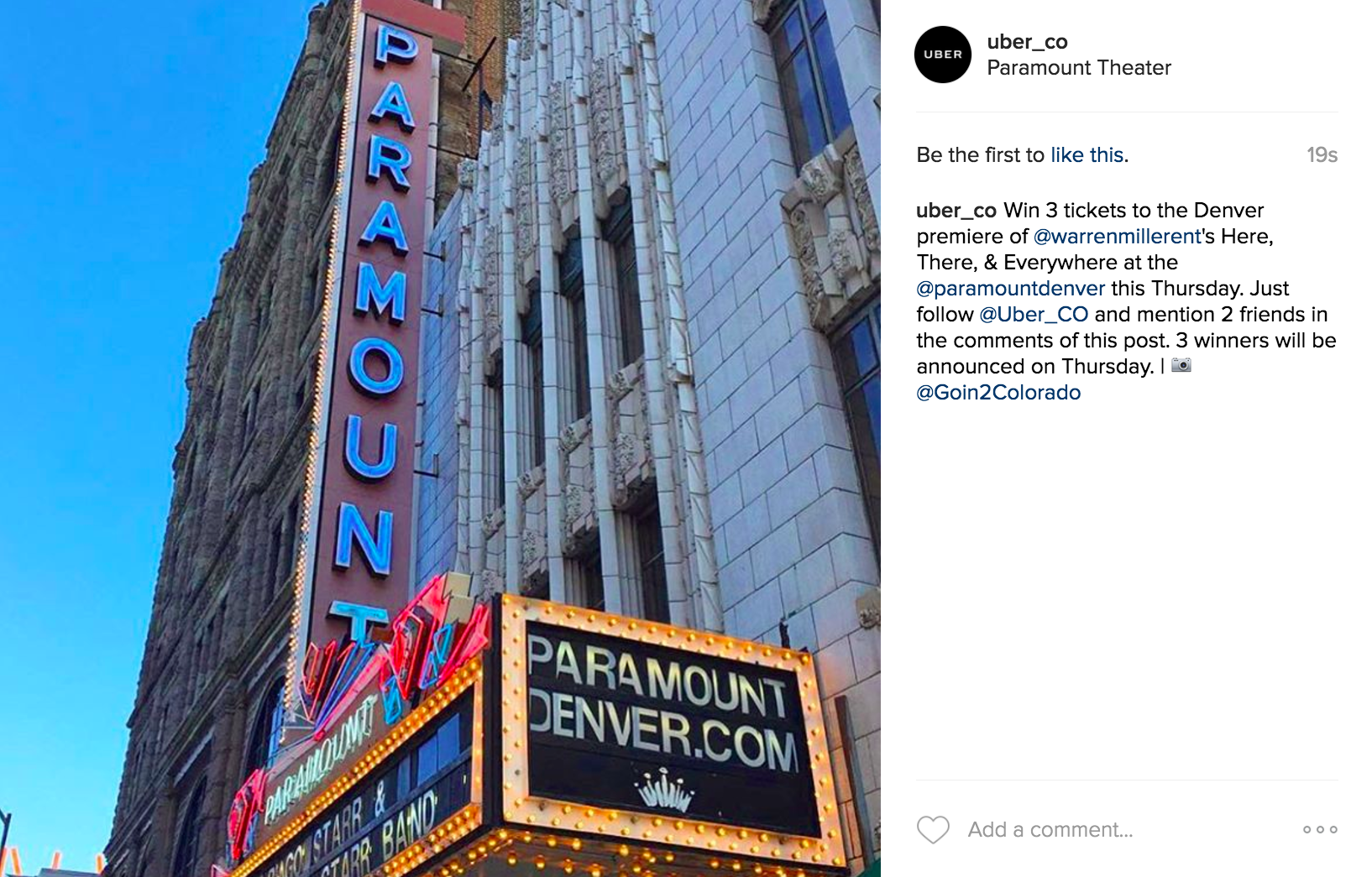Click the camera emoji in caption

click(1181, 365)
